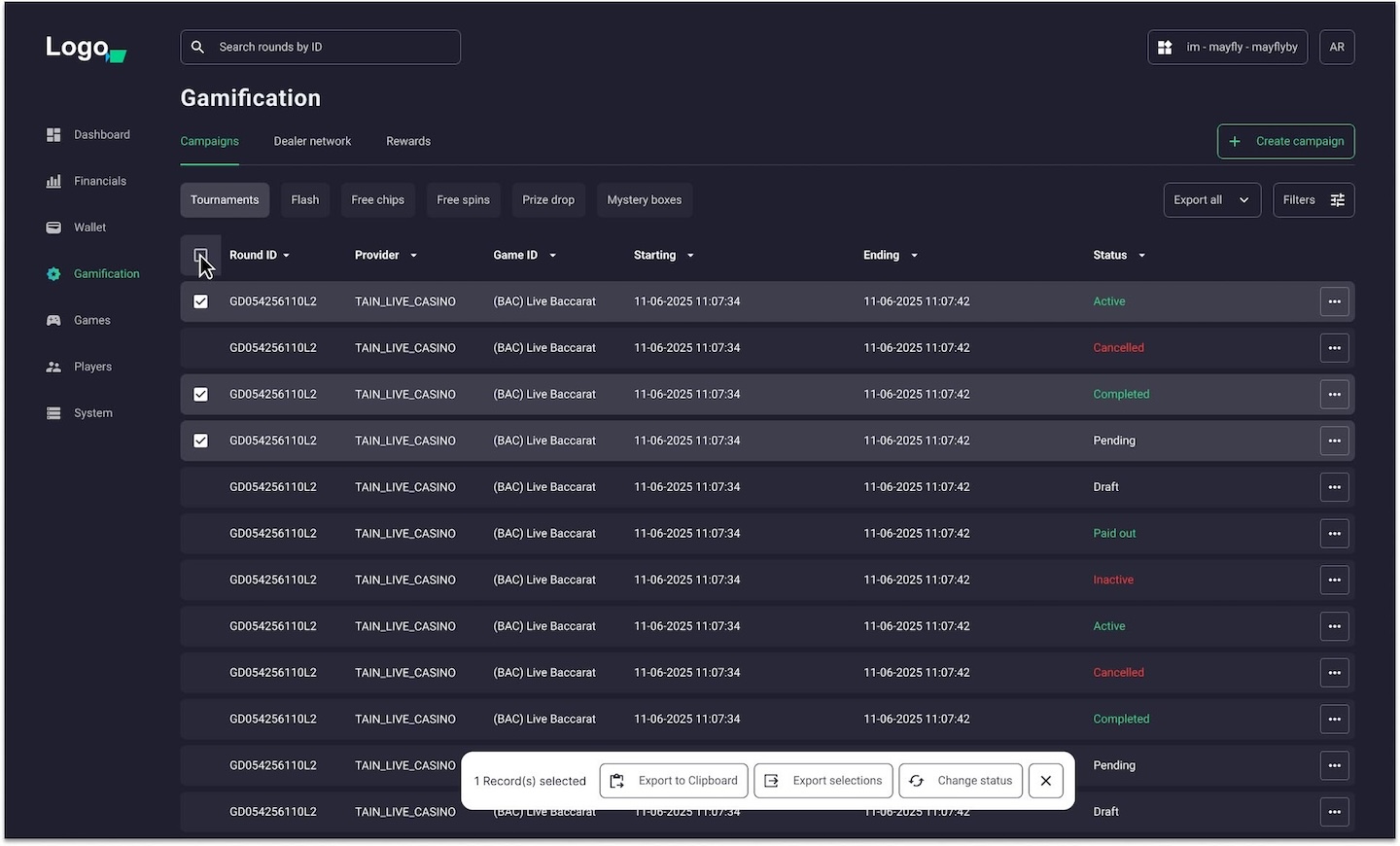The width and height of the screenshot is (1400, 846).
Task: Select the Free spins filter tab
Action: tap(463, 200)
